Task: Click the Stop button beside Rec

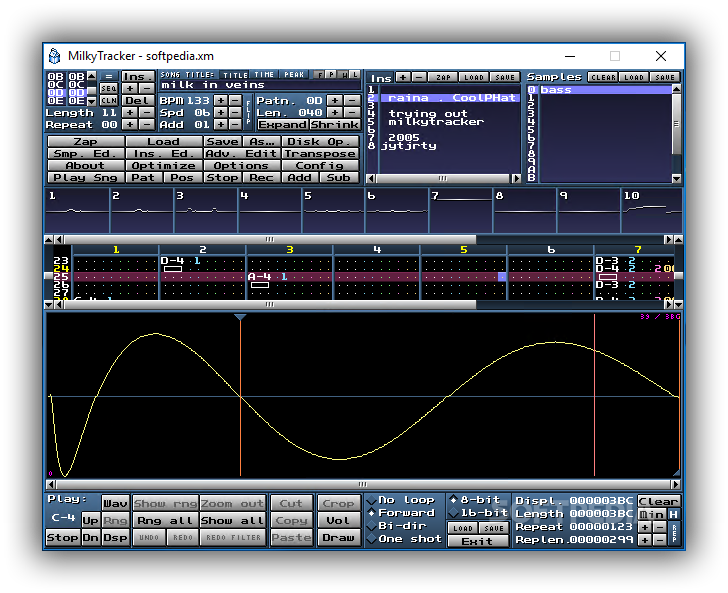Action: [222, 178]
